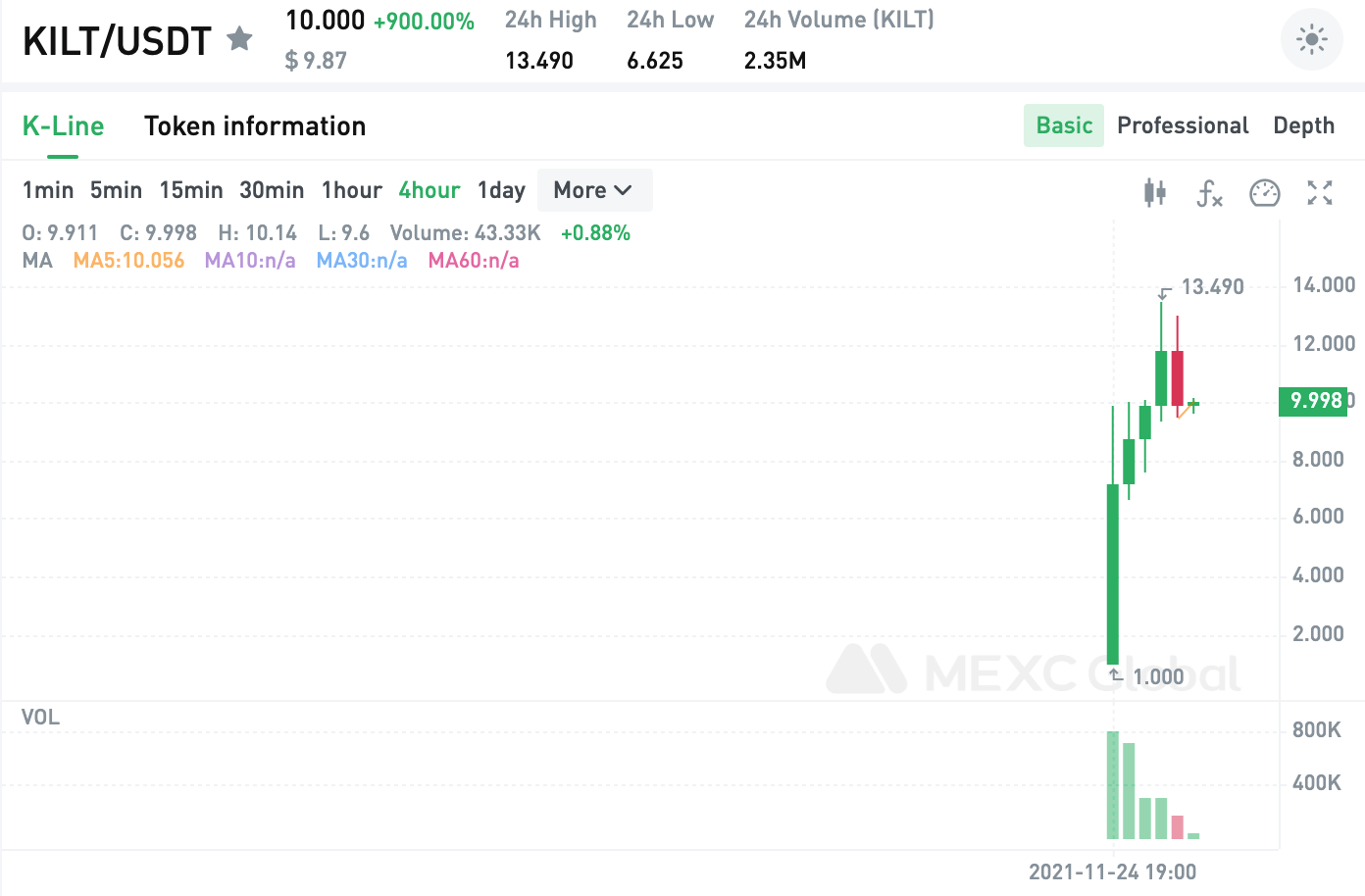Click the gauge speedometer icon
This screenshot has width=1365, height=896.
(1264, 193)
